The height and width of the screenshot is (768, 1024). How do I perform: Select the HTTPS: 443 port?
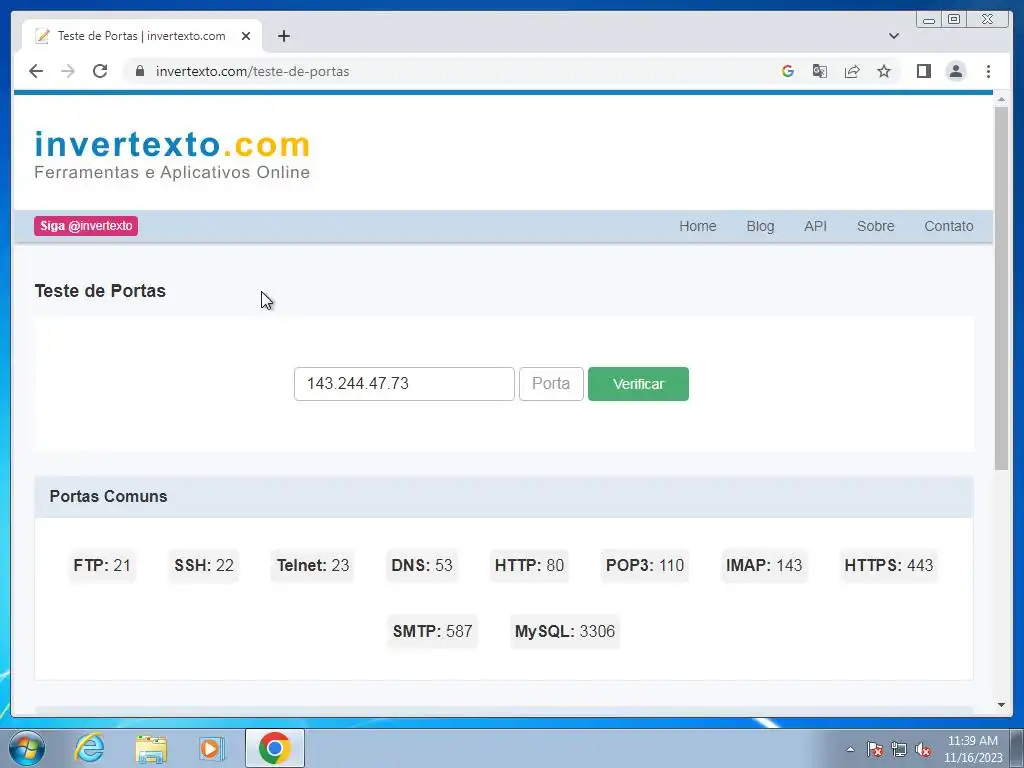(x=889, y=566)
